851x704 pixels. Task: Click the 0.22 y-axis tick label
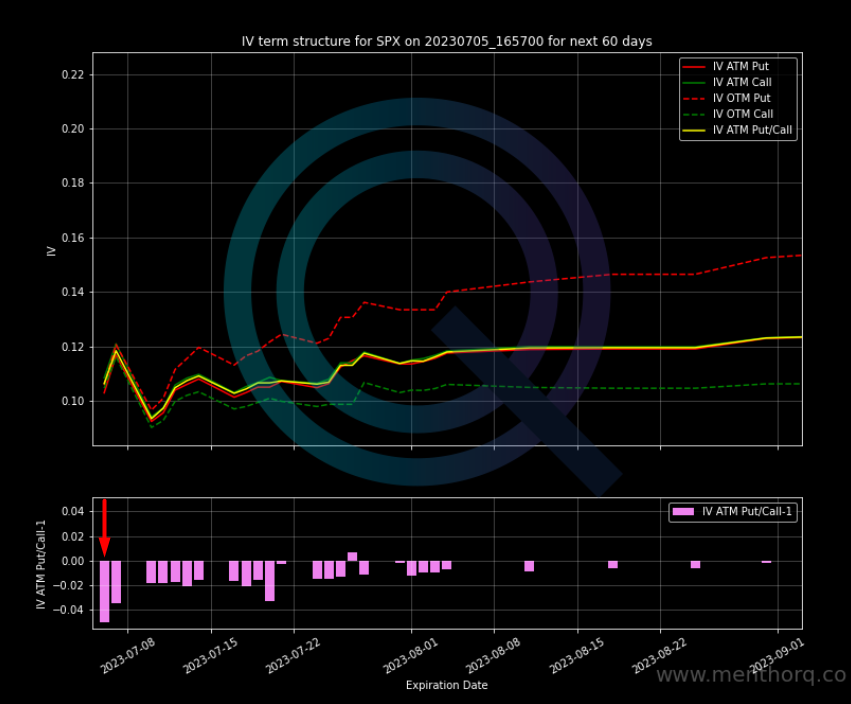(x=73, y=74)
